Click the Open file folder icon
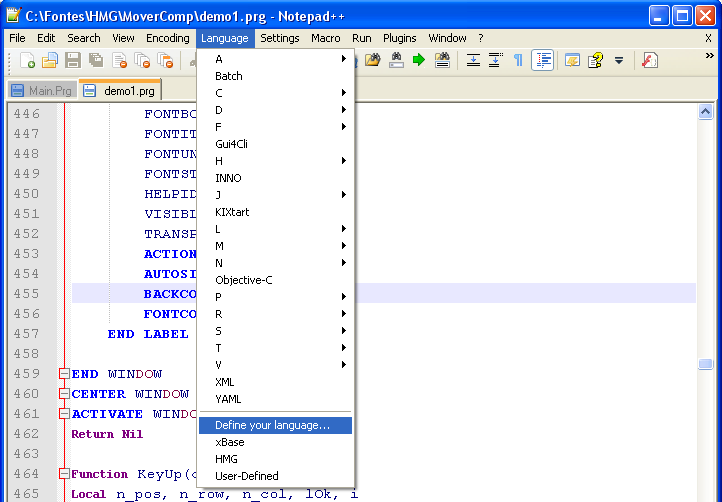The width and height of the screenshot is (722, 502). [x=51, y=61]
